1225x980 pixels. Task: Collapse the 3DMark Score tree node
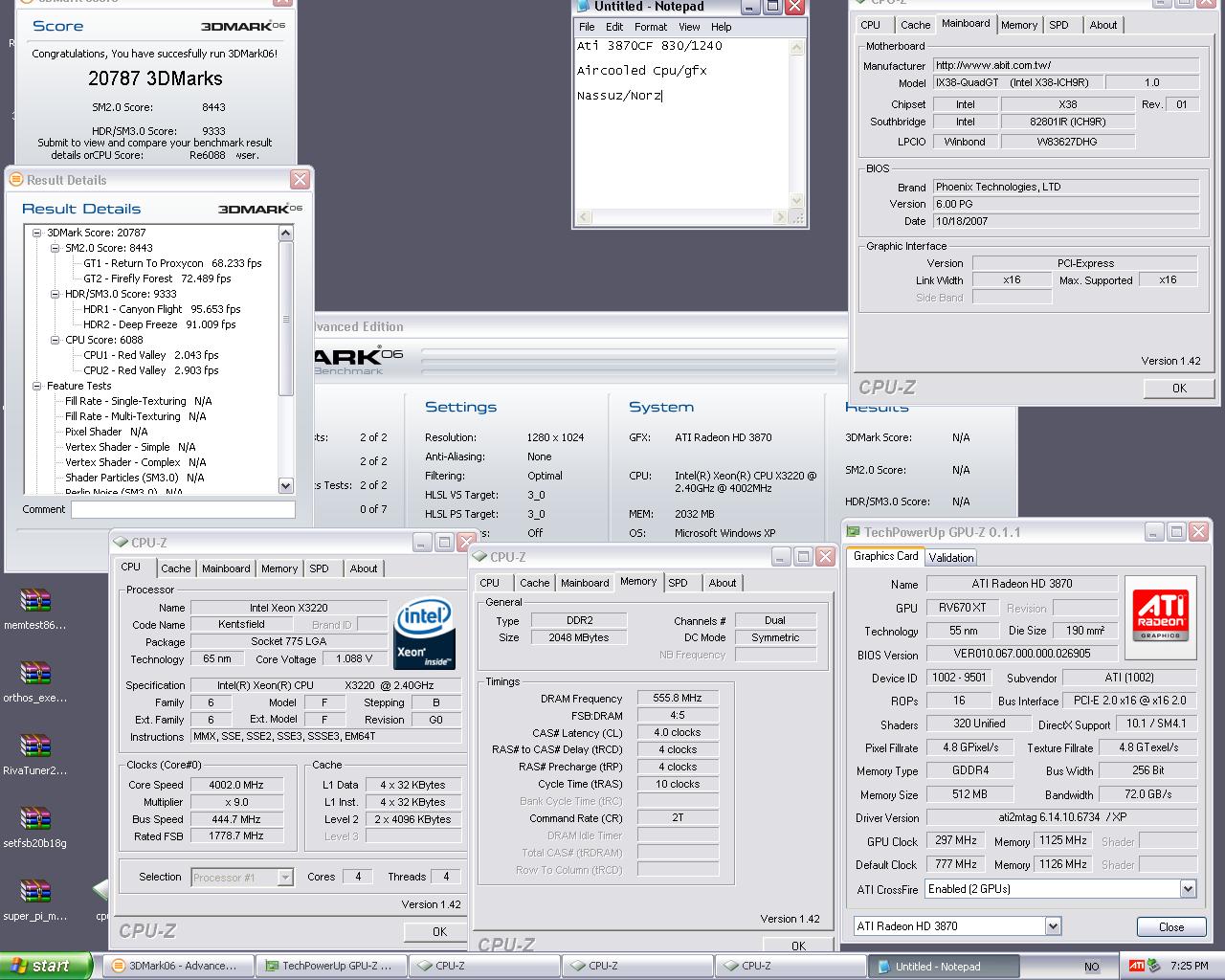(36, 233)
